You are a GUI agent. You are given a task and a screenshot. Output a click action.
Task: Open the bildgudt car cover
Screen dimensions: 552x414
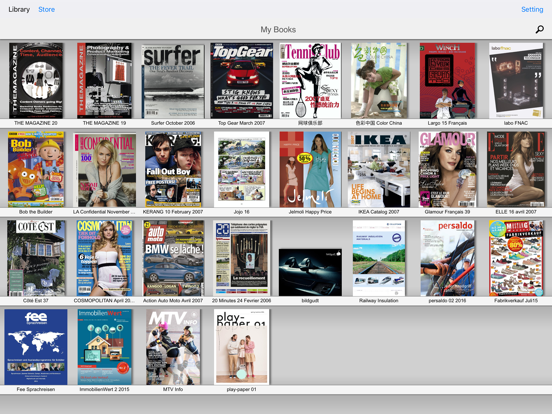[310, 272]
